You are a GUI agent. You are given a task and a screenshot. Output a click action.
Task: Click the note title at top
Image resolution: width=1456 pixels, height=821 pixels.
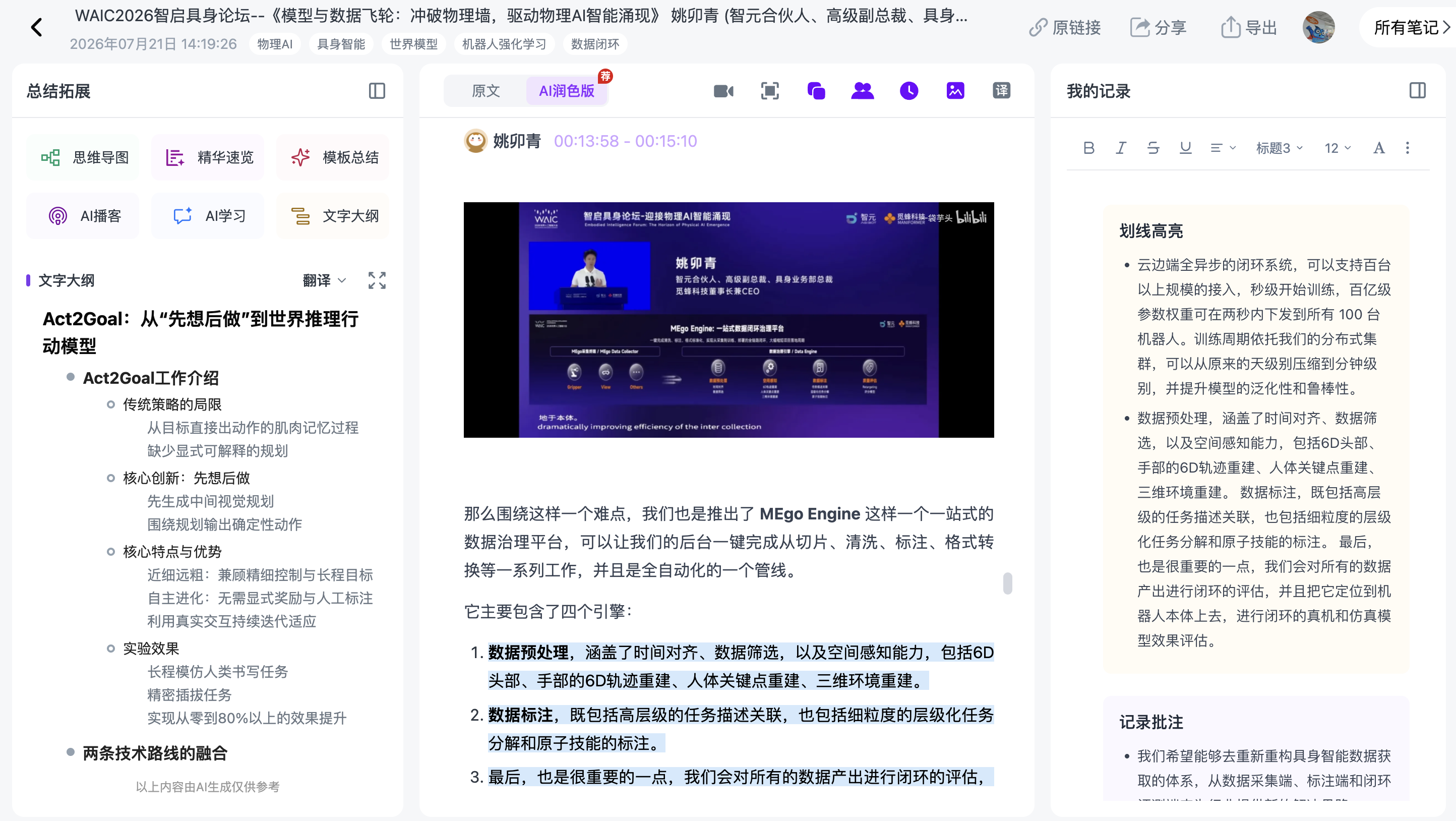521,15
